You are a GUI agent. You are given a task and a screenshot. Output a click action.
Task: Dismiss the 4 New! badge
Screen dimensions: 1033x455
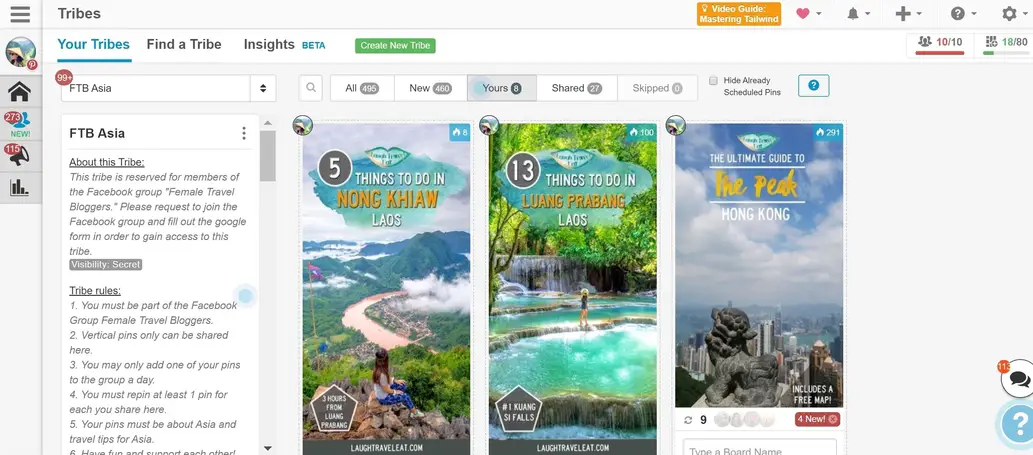(833, 419)
